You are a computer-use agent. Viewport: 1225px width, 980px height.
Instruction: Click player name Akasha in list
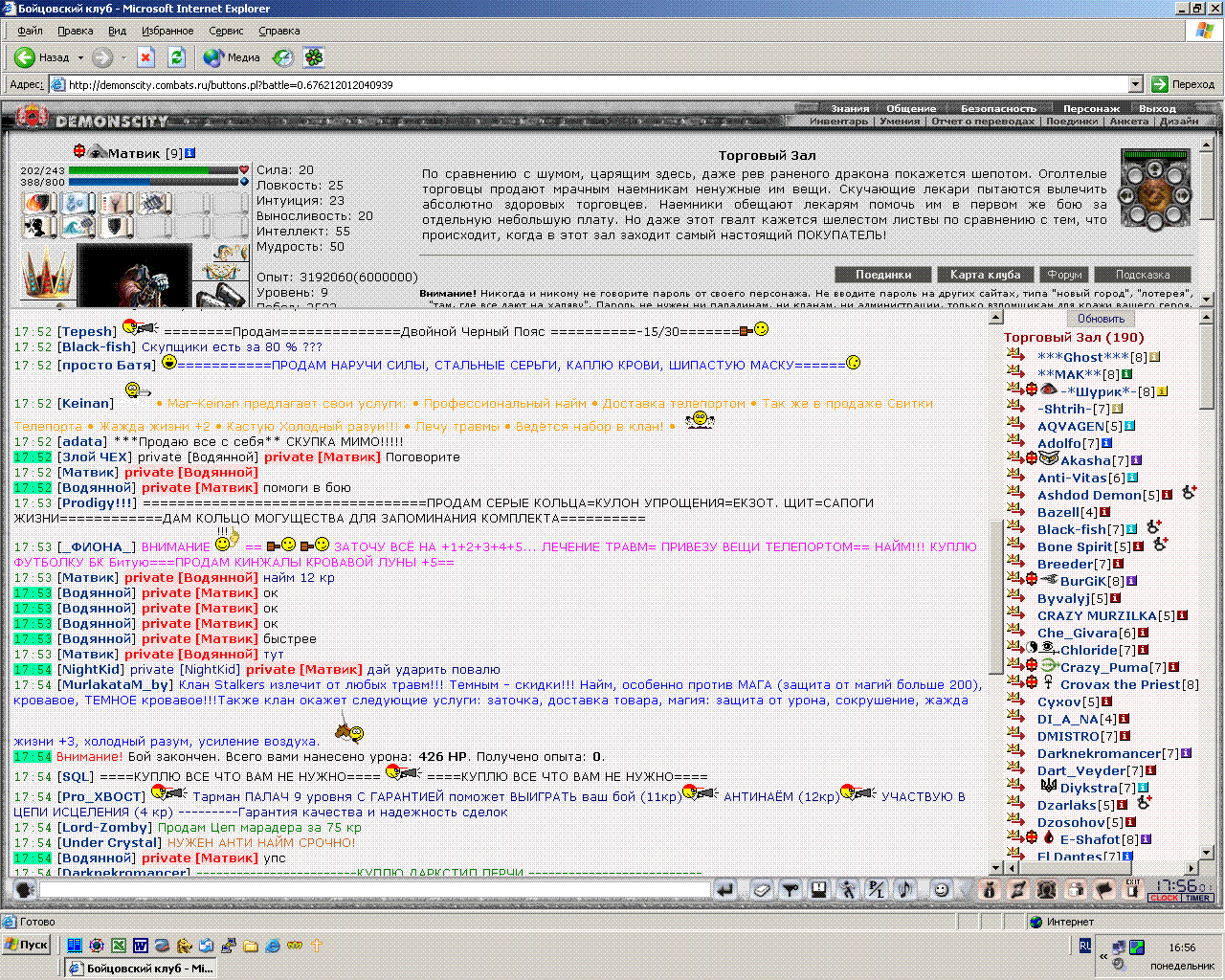pos(1085,460)
